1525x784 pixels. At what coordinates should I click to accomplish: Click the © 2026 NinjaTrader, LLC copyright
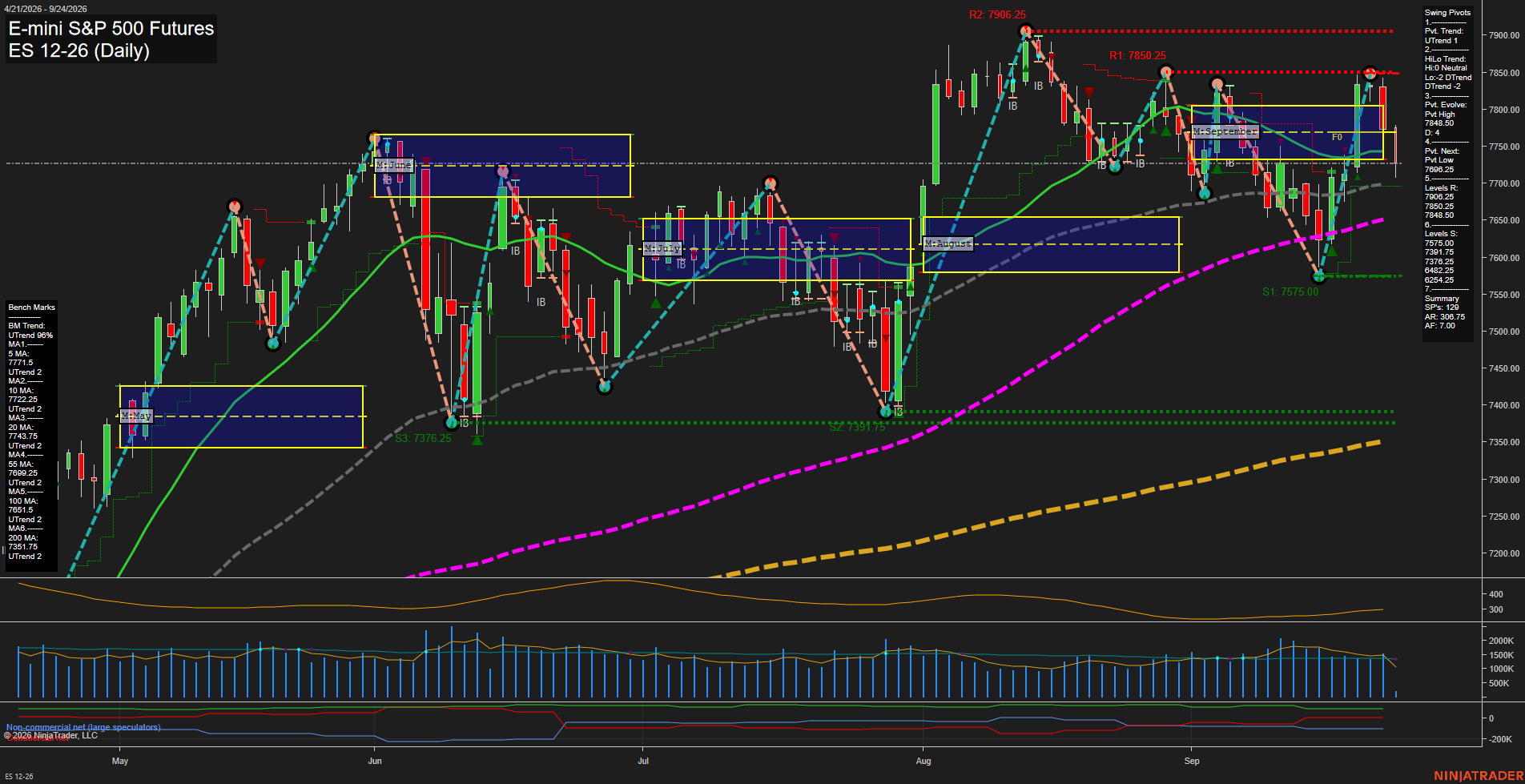click(50, 735)
